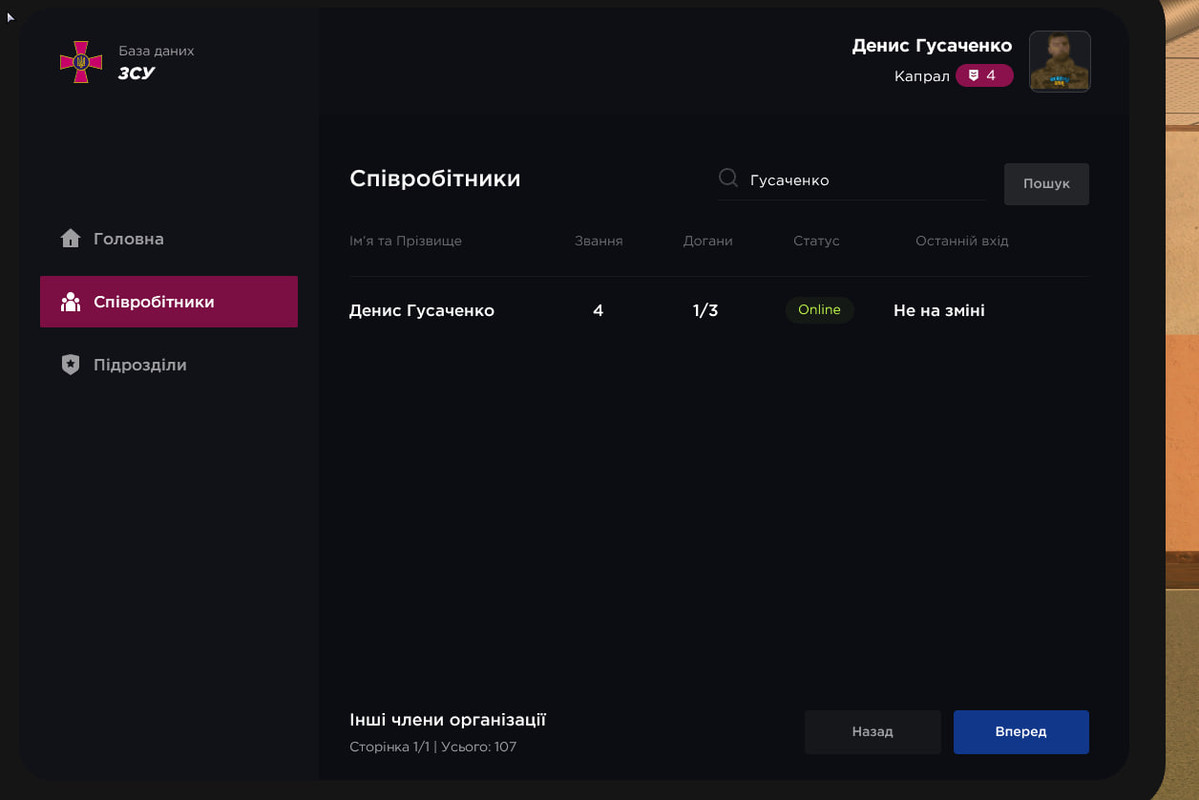The image size is (1199, 800).
Task: Focus the search field containing Гусаченко
Action: (x=852, y=180)
